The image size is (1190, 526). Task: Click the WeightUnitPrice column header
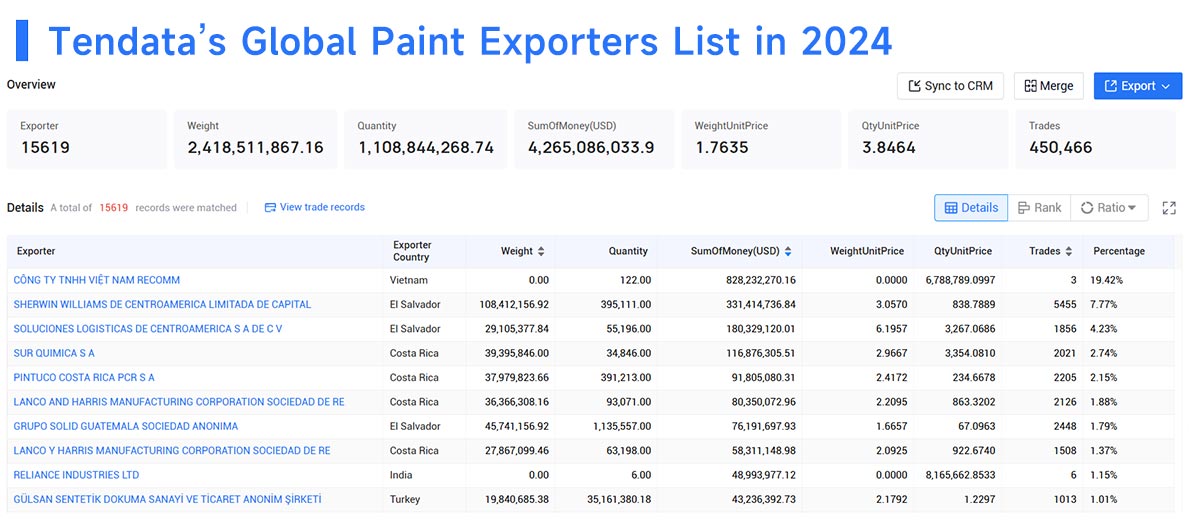[867, 251]
